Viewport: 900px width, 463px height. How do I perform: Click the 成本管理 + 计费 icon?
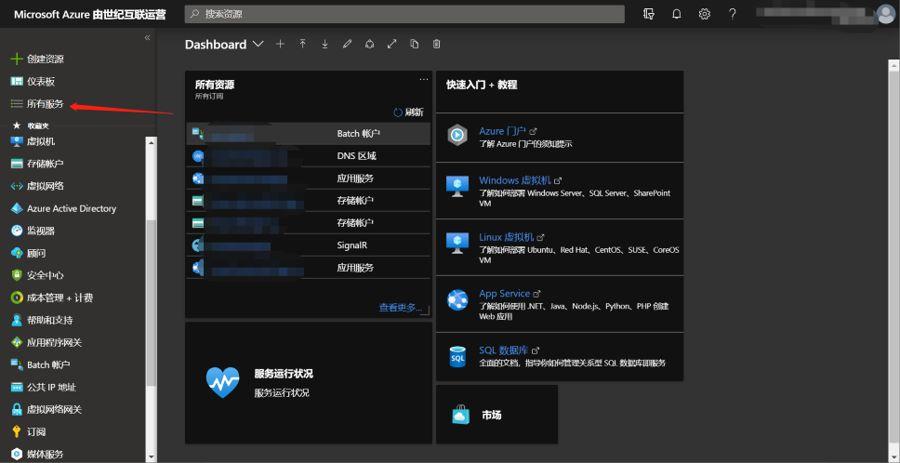(x=17, y=298)
